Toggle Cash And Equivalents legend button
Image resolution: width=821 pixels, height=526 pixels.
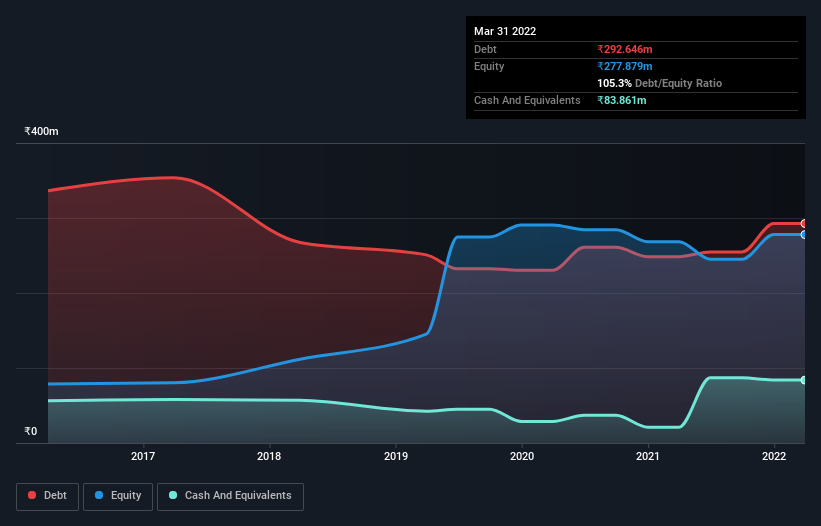[x=230, y=496]
